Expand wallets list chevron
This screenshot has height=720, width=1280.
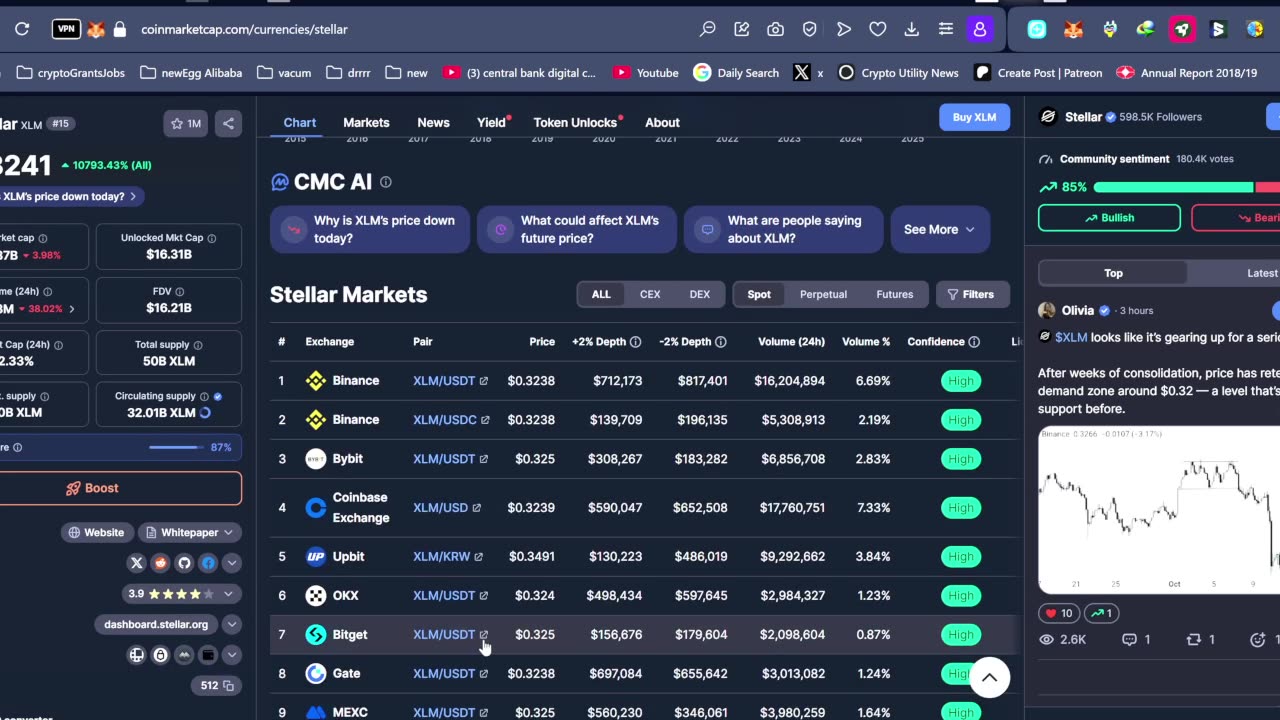pyautogui.click(x=231, y=655)
